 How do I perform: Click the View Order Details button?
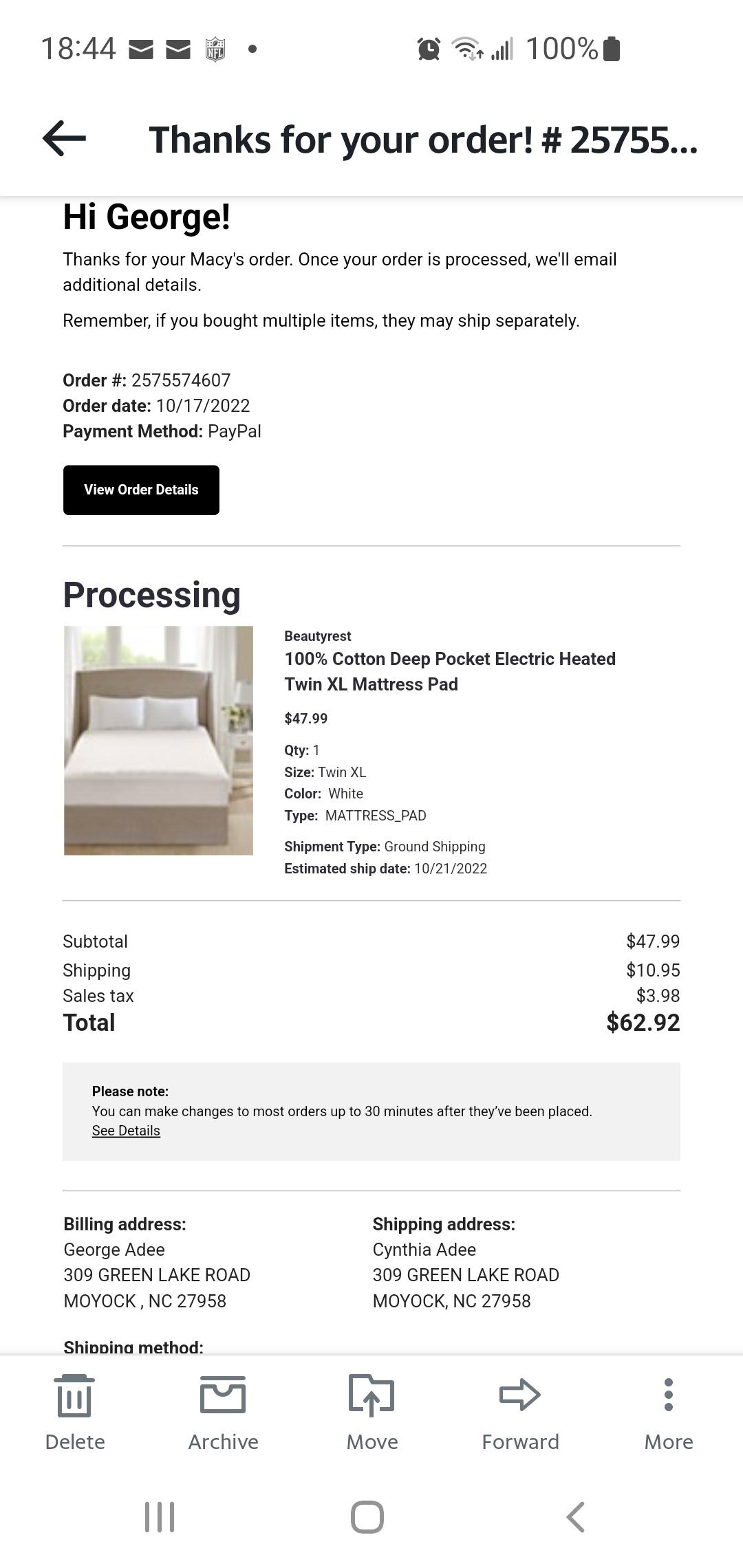click(141, 490)
